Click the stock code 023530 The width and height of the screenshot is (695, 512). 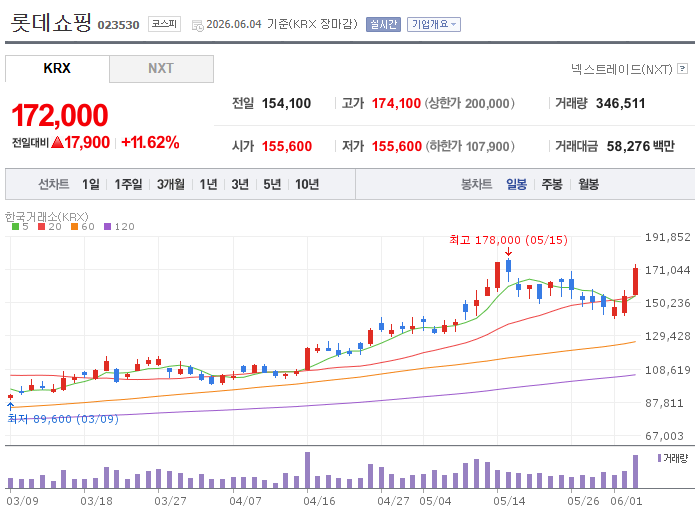pos(118,25)
